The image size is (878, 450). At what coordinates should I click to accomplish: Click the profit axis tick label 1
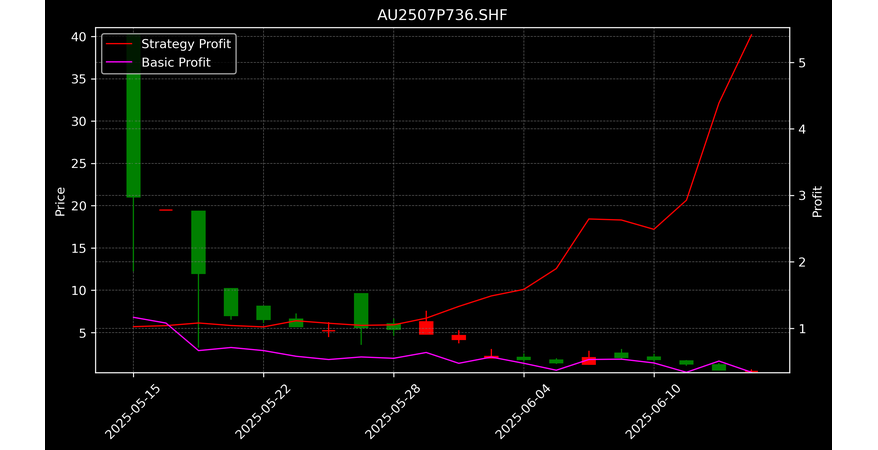802,329
